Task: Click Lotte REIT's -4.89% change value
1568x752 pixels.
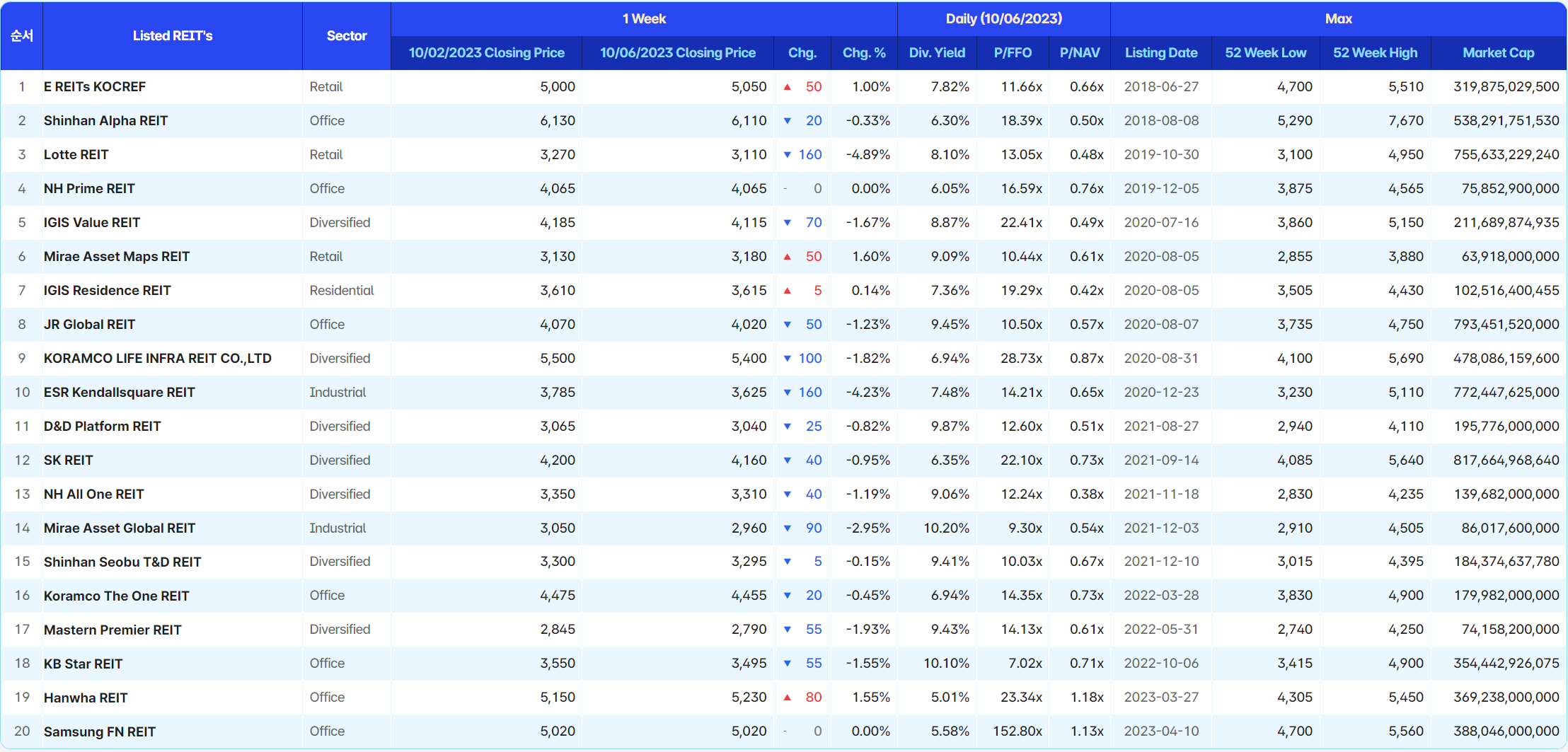Action: [x=868, y=155]
